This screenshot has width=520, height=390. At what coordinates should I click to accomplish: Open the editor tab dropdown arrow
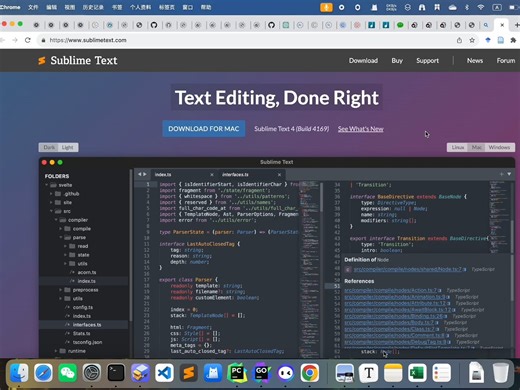tap(509, 174)
